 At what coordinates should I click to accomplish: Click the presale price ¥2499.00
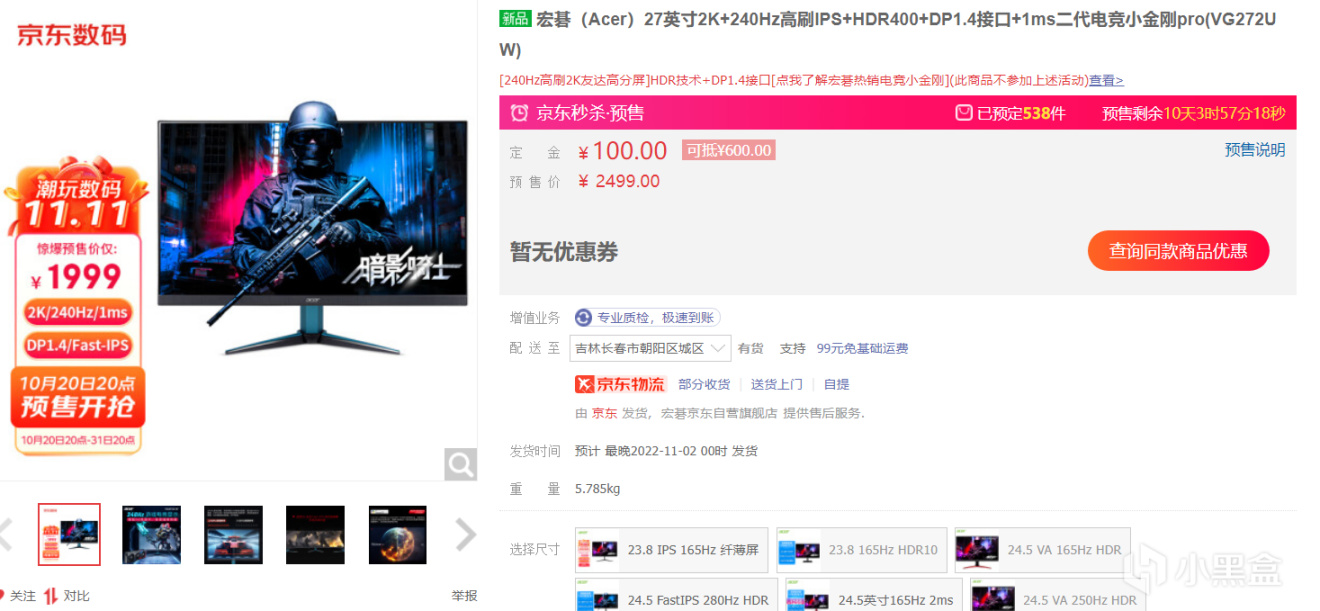618,181
